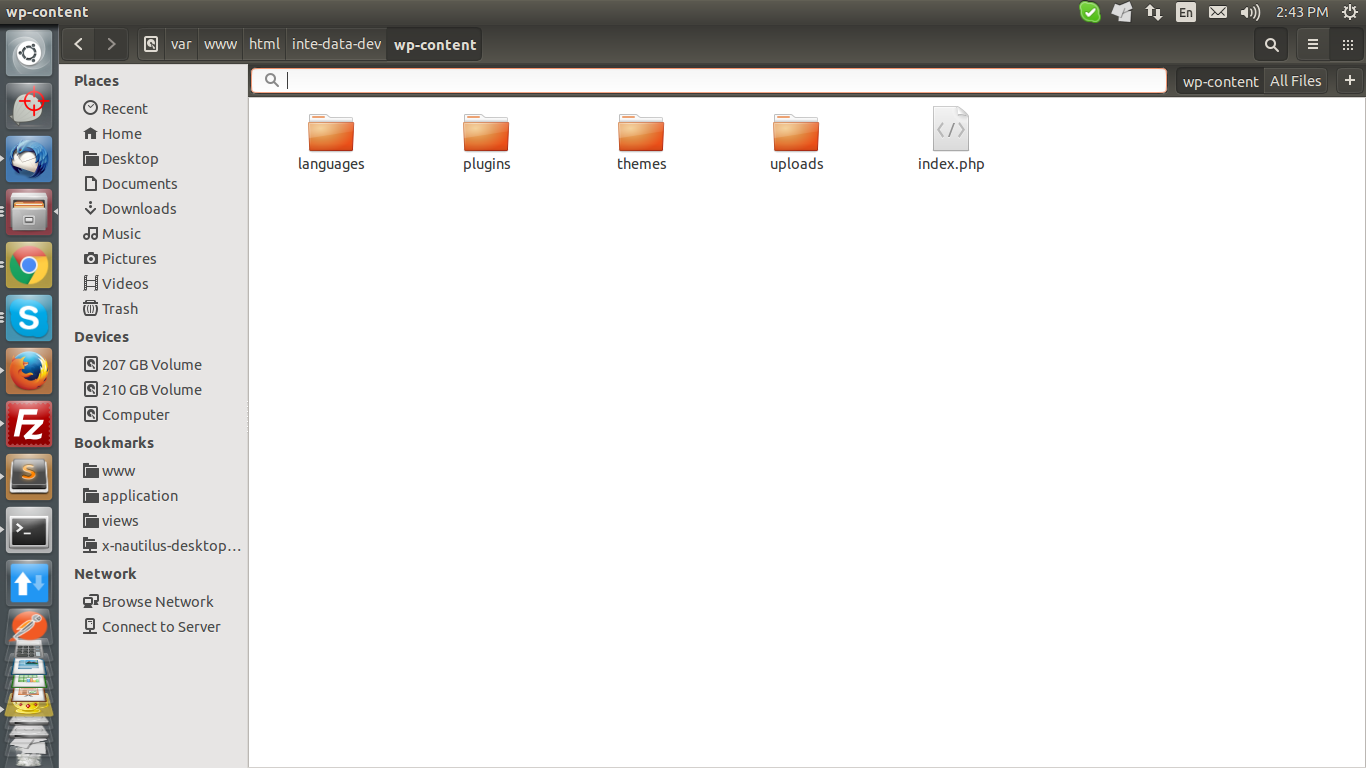The height and width of the screenshot is (768, 1366).
Task: Toggle search scope to wp-content
Action: pos(1220,81)
